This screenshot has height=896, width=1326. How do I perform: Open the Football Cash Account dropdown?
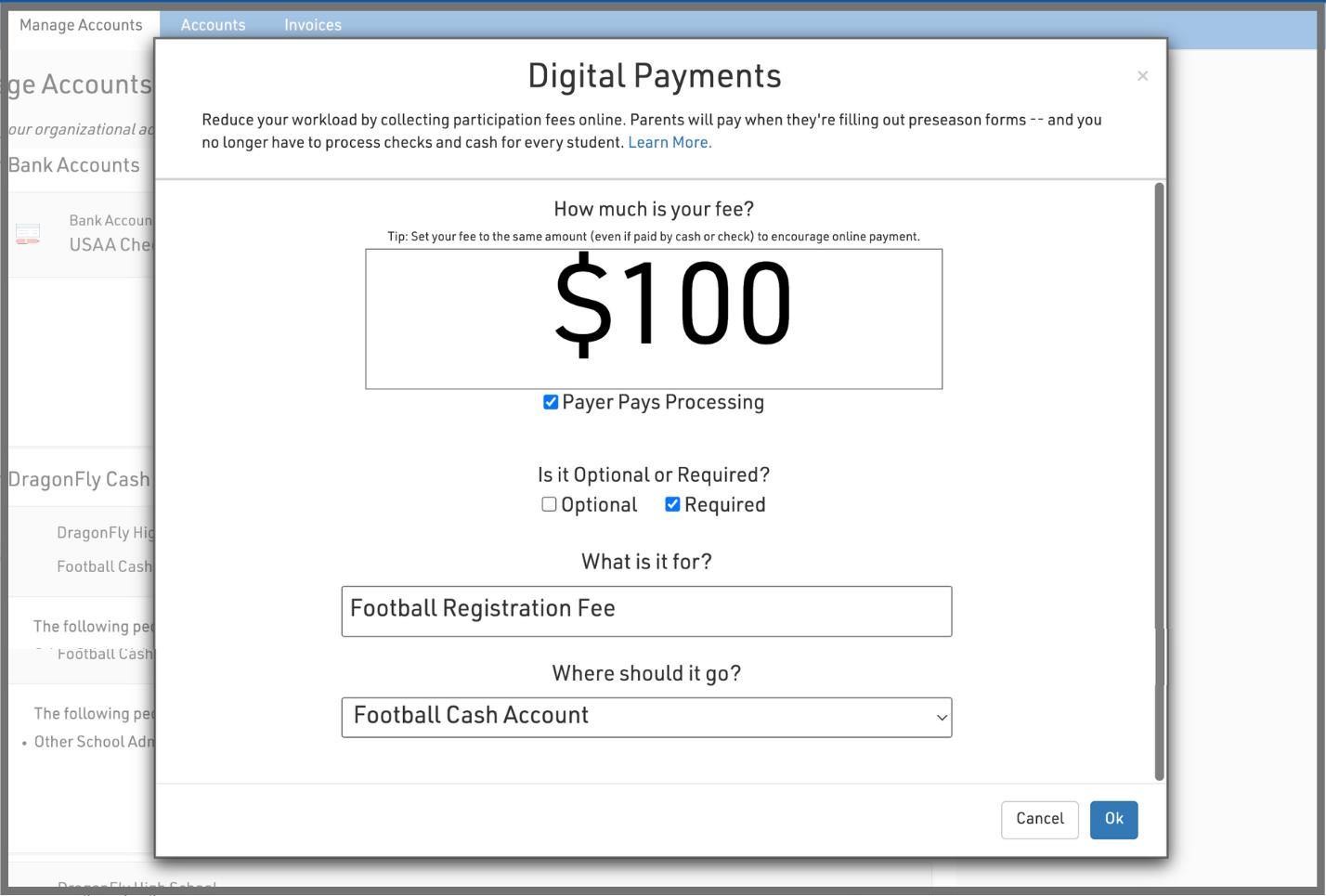point(646,717)
